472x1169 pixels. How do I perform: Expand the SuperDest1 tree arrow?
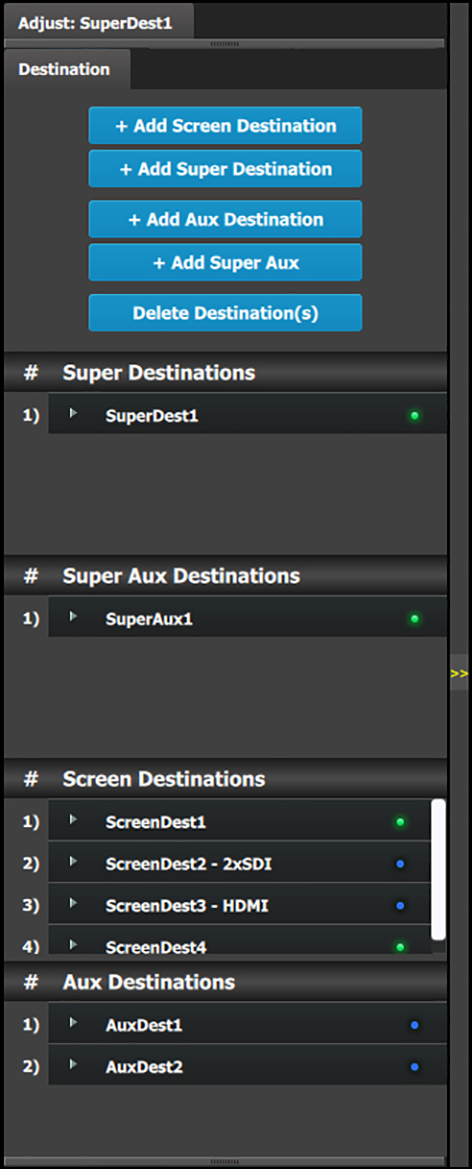73,412
